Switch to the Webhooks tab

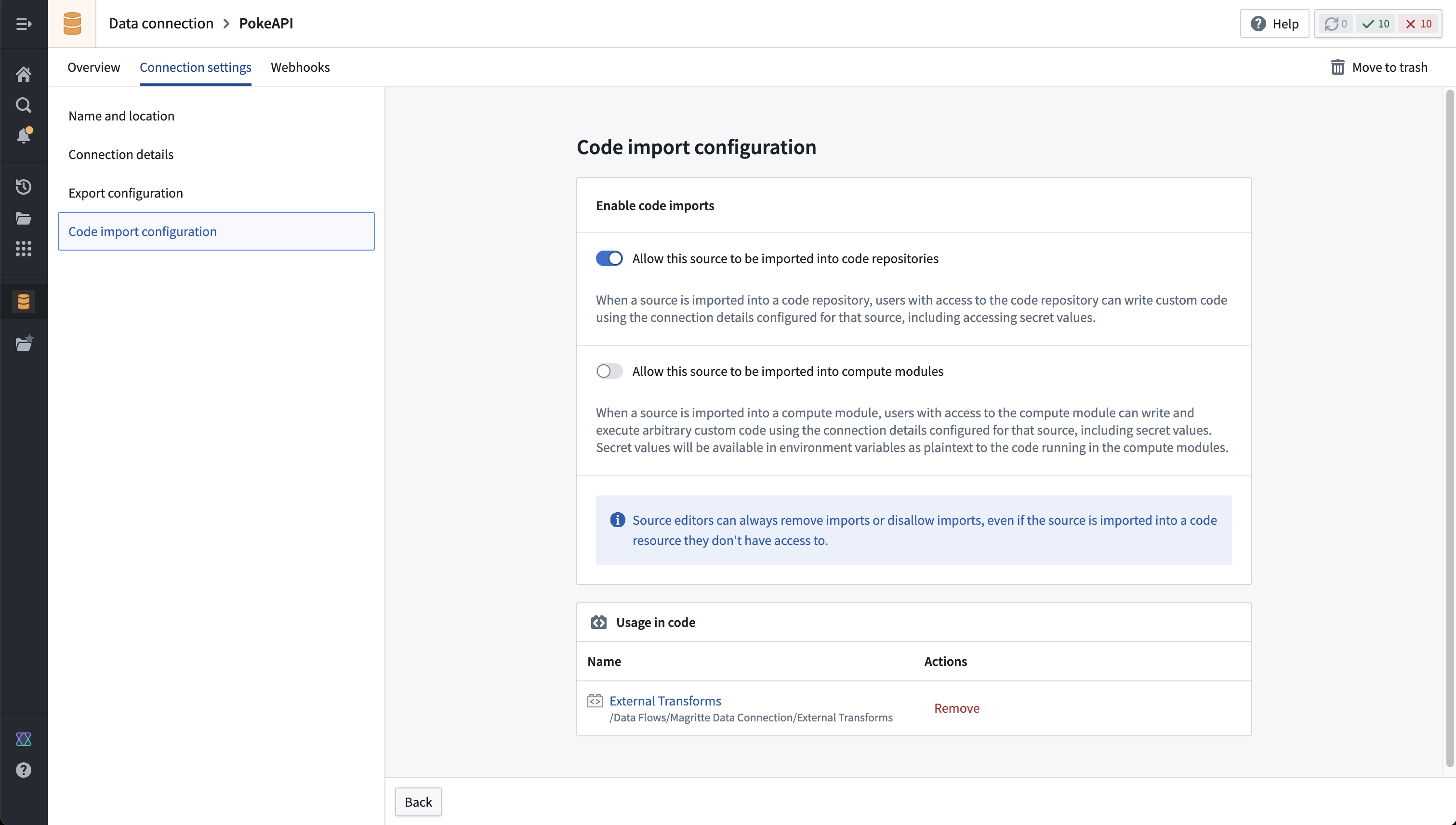coord(300,67)
